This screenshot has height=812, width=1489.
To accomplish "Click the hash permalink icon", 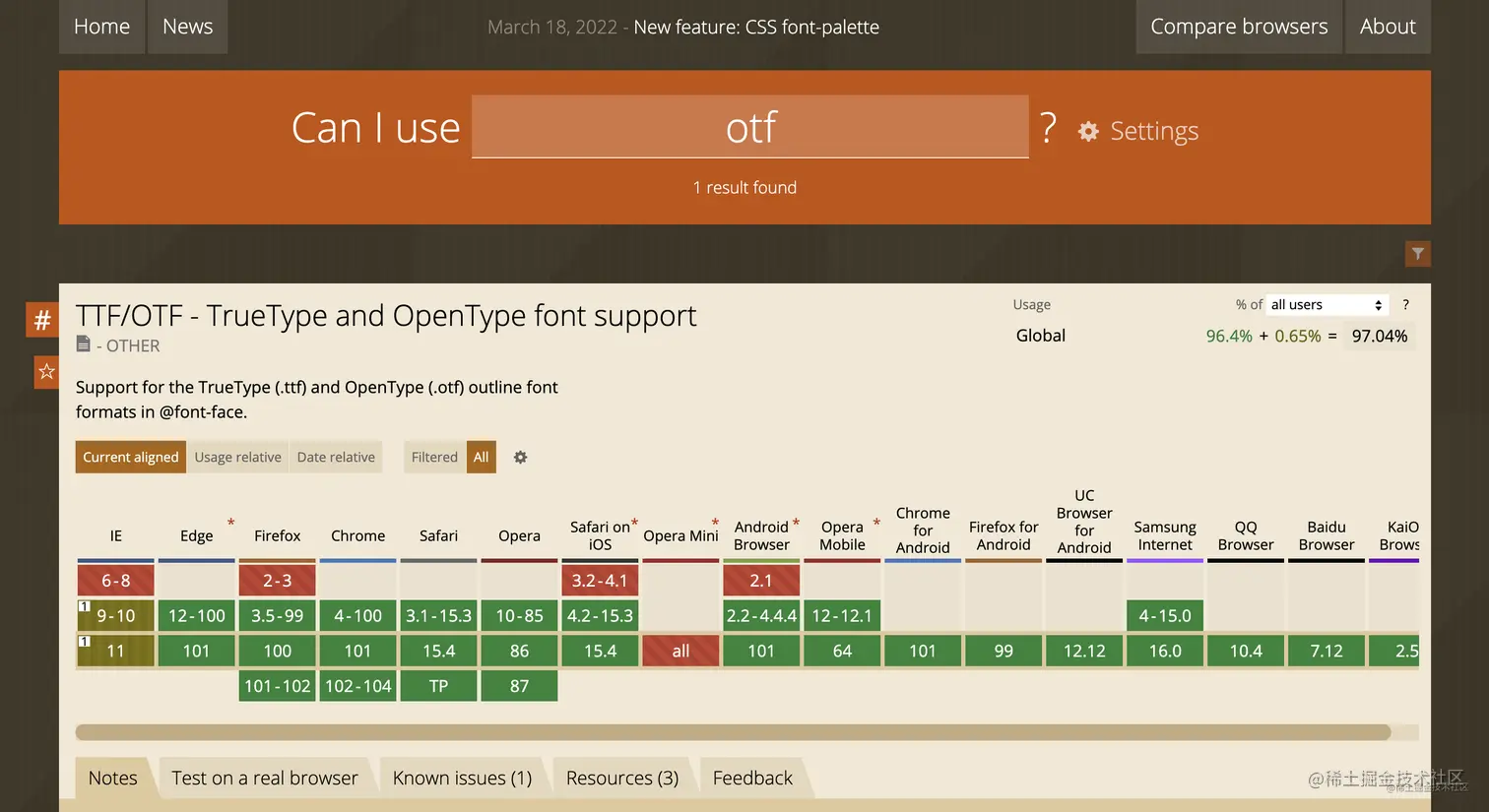I will point(42,320).
